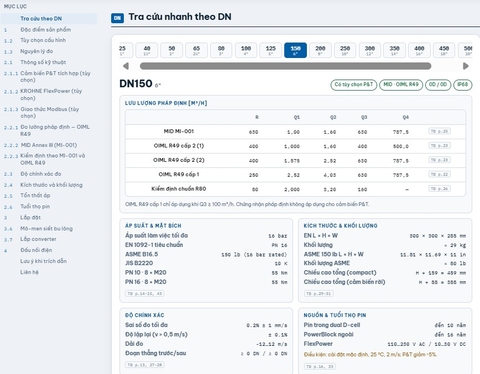Viewport: 480px width, 374px height.
Task: Click page reference in MID MI-001 row
Action: click(439, 131)
